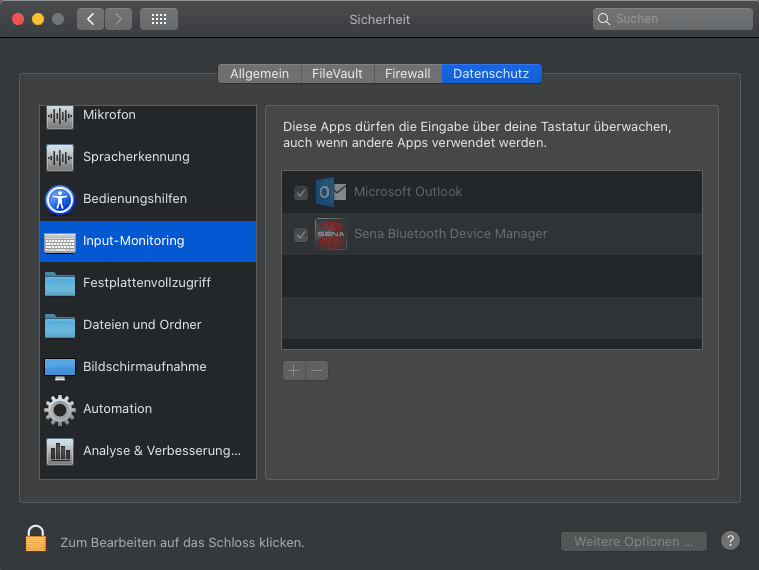Click the Weitere Optionen button
Screen dimensions: 759x570
point(633,542)
